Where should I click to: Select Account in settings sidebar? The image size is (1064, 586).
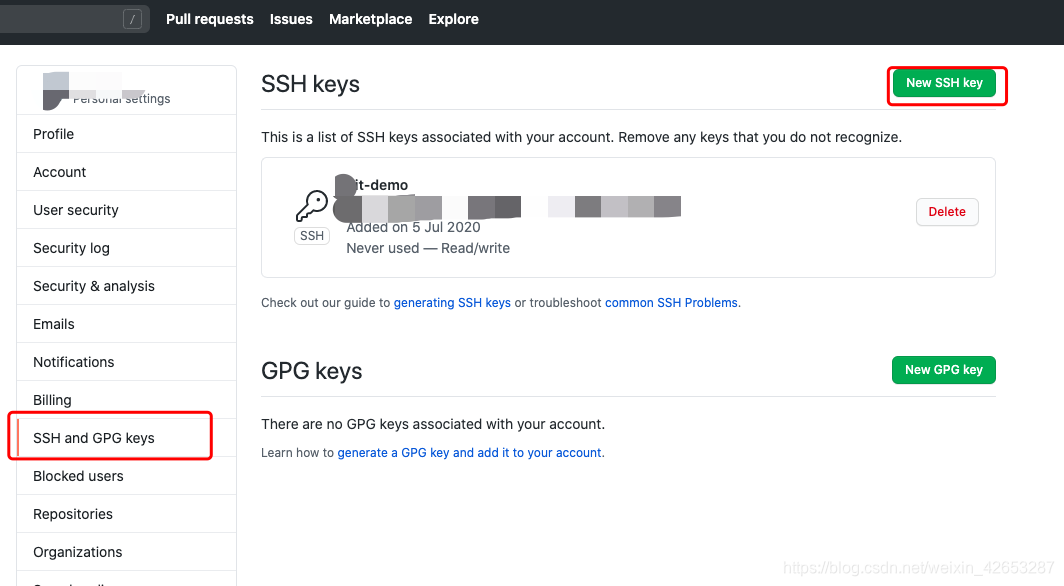[x=127, y=172]
